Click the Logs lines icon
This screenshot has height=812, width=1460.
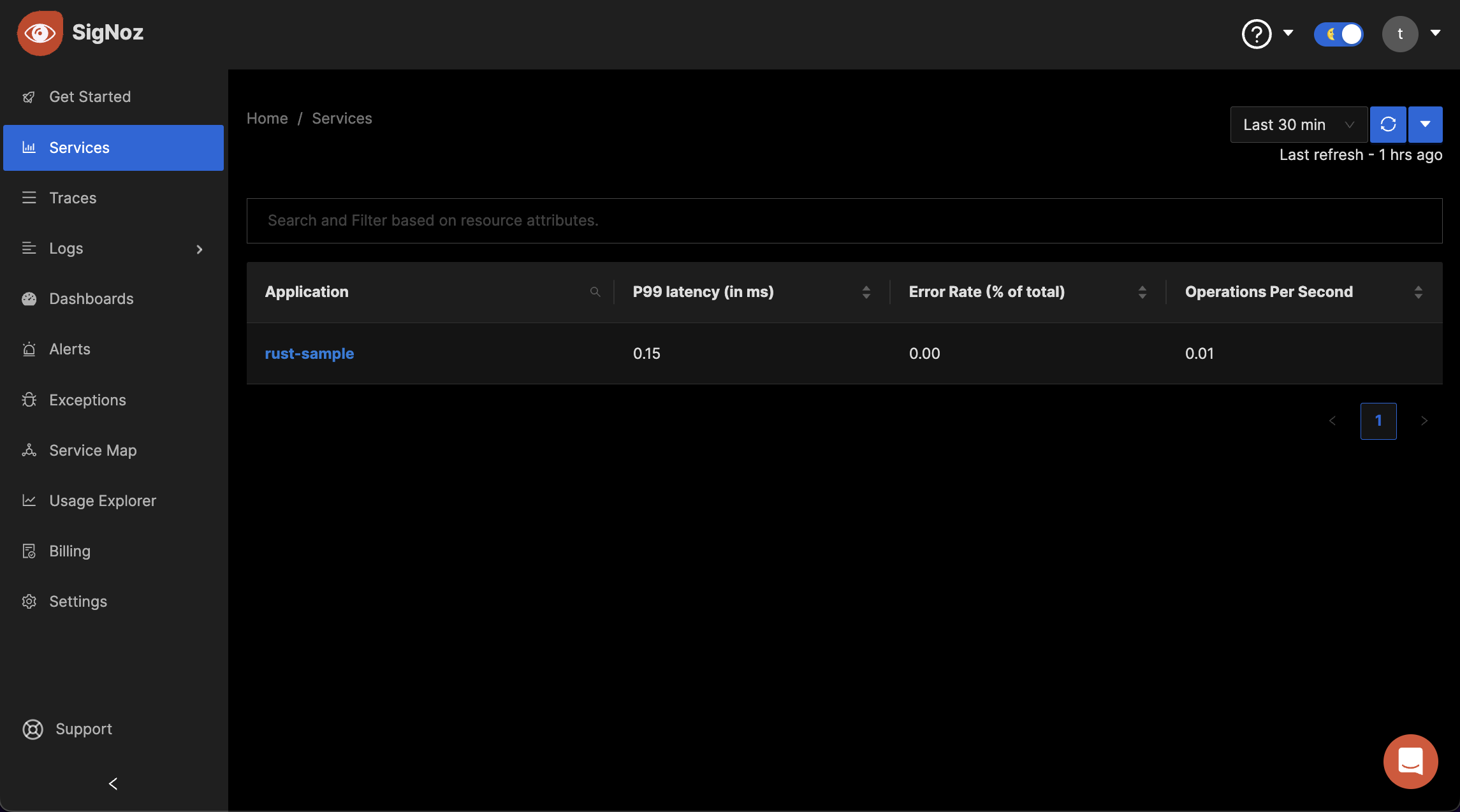click(29, 249)
